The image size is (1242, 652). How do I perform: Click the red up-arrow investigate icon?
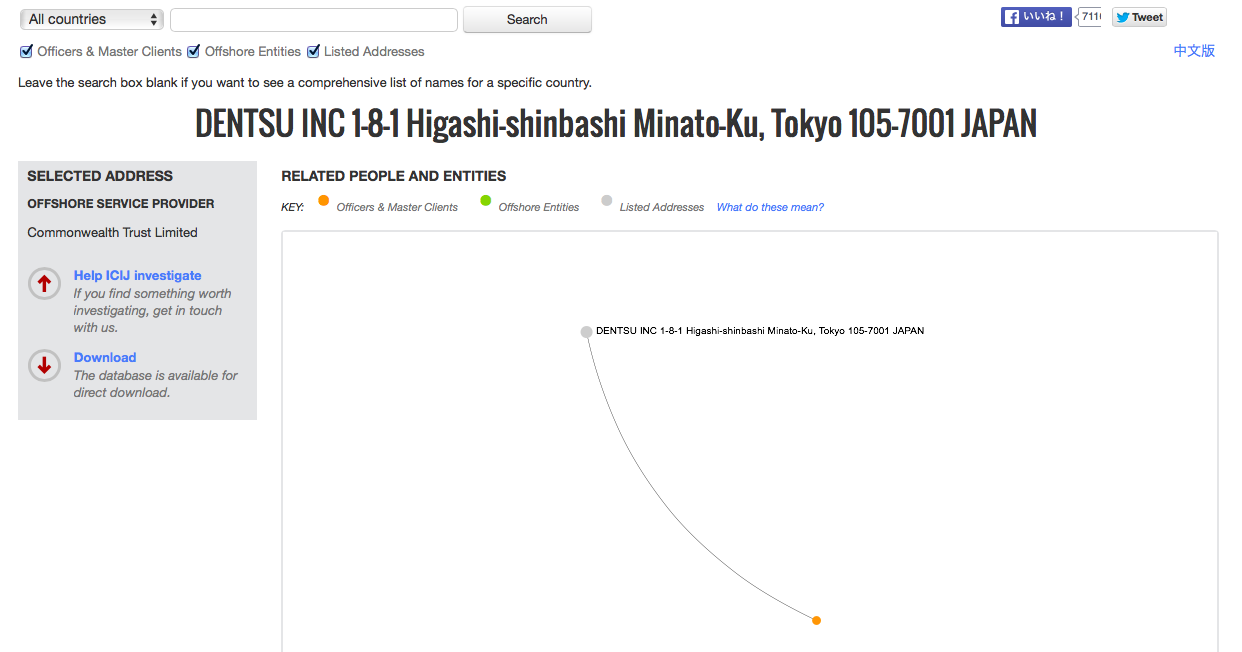[44, 284]
